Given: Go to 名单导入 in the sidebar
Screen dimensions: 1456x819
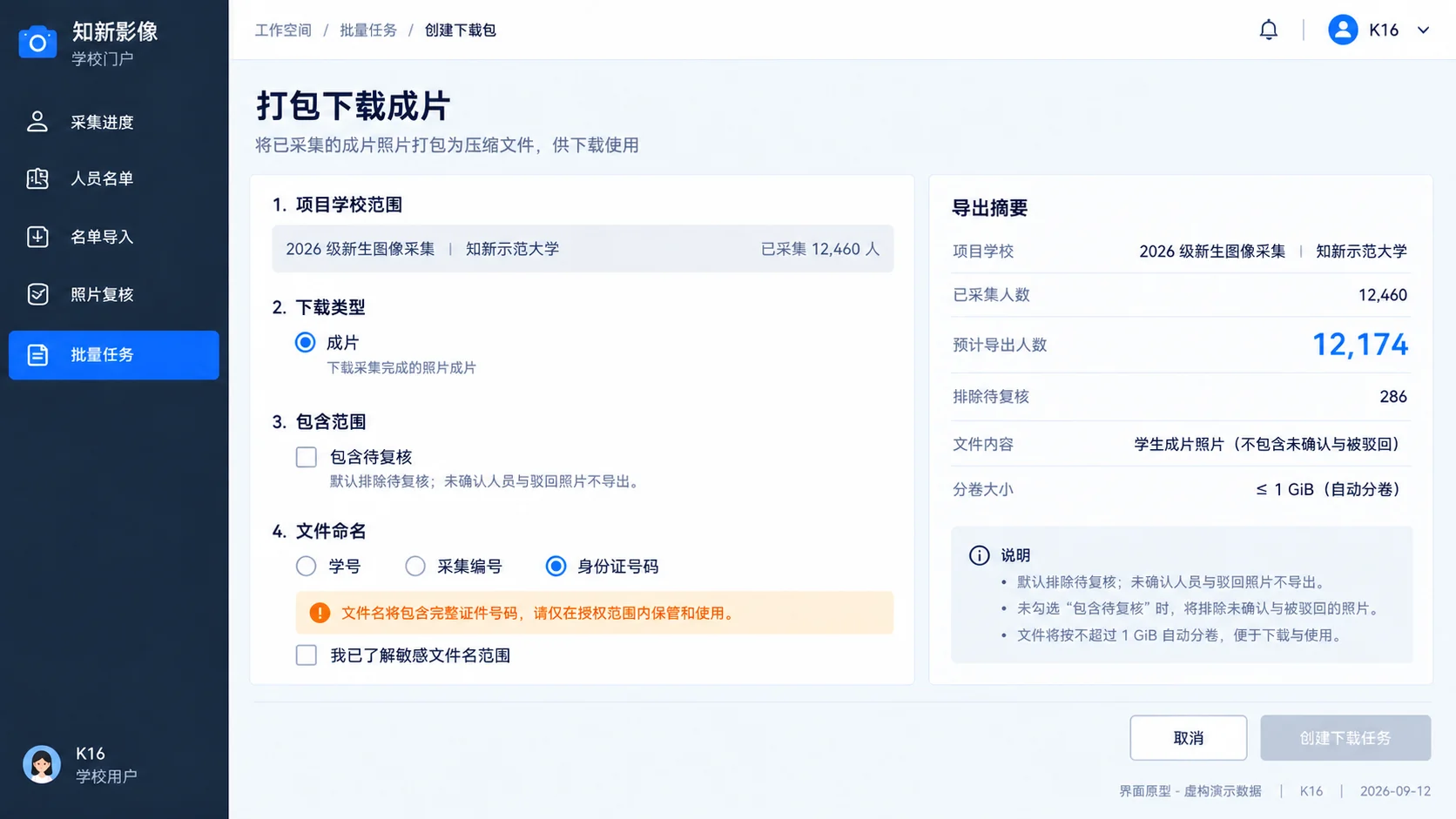Looking at the screenshot, I should click(x=113, y=237).
